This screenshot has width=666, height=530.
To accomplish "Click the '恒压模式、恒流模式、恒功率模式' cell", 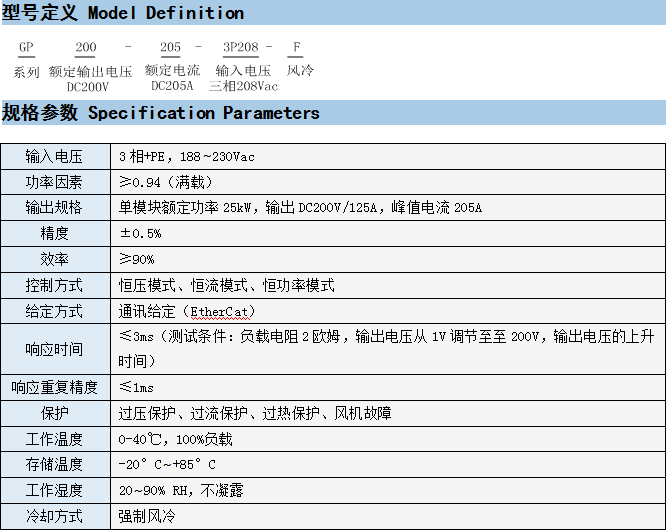I will (388, 285).
